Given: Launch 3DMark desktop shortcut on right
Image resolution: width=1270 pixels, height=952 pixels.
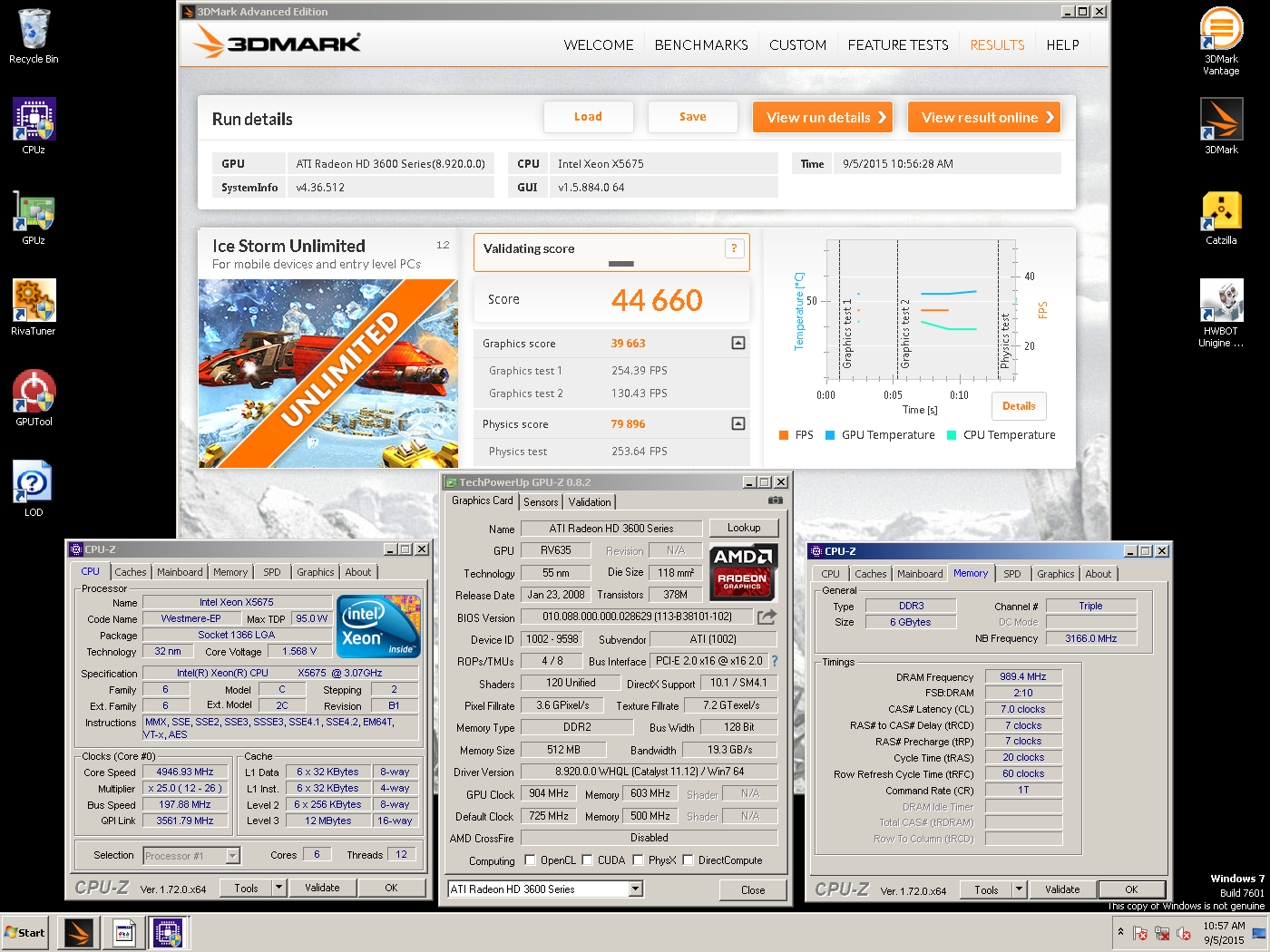Looking at the screenshot, I should click(1221, 126).
